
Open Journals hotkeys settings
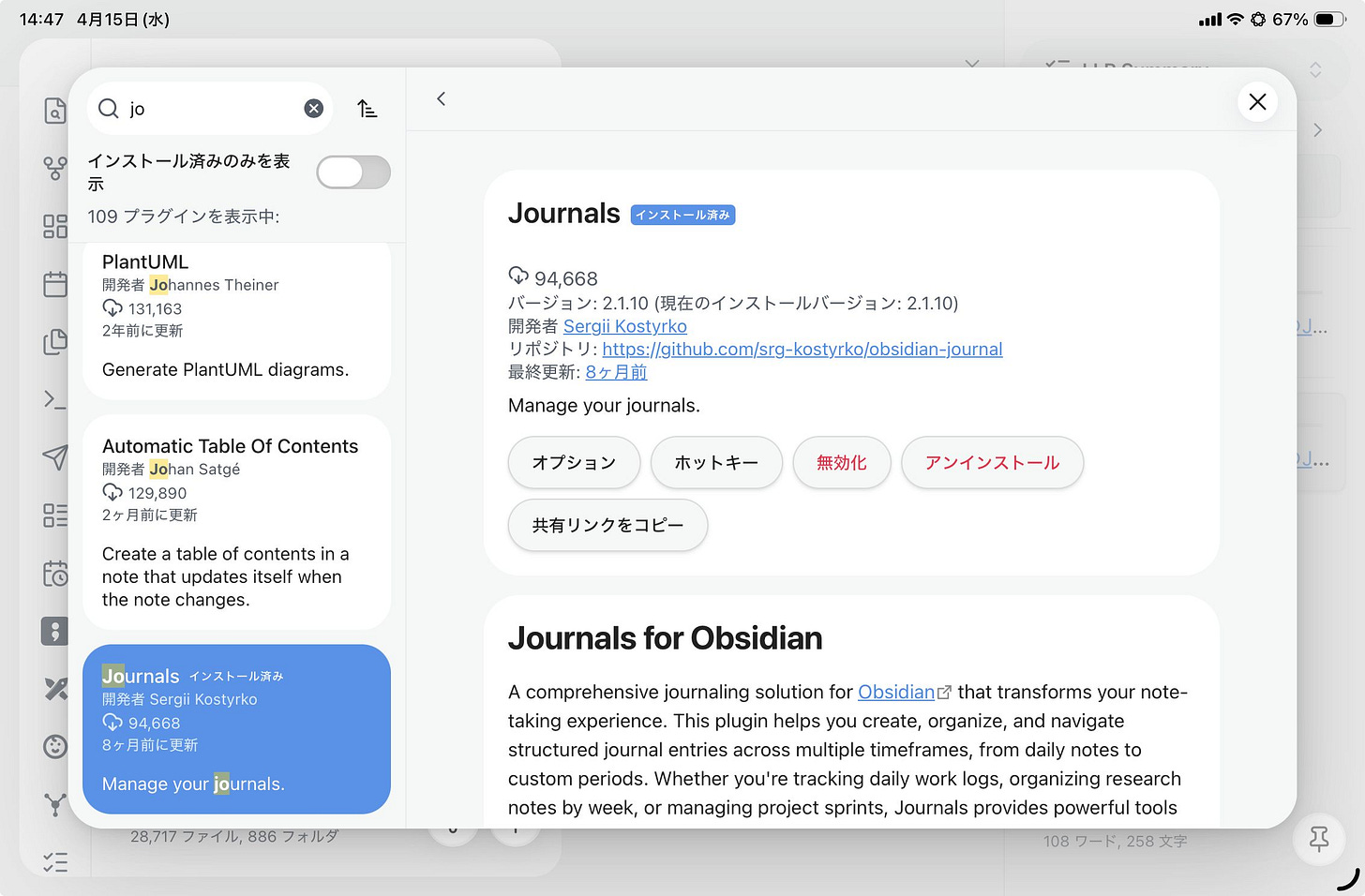tap(716, 463)
